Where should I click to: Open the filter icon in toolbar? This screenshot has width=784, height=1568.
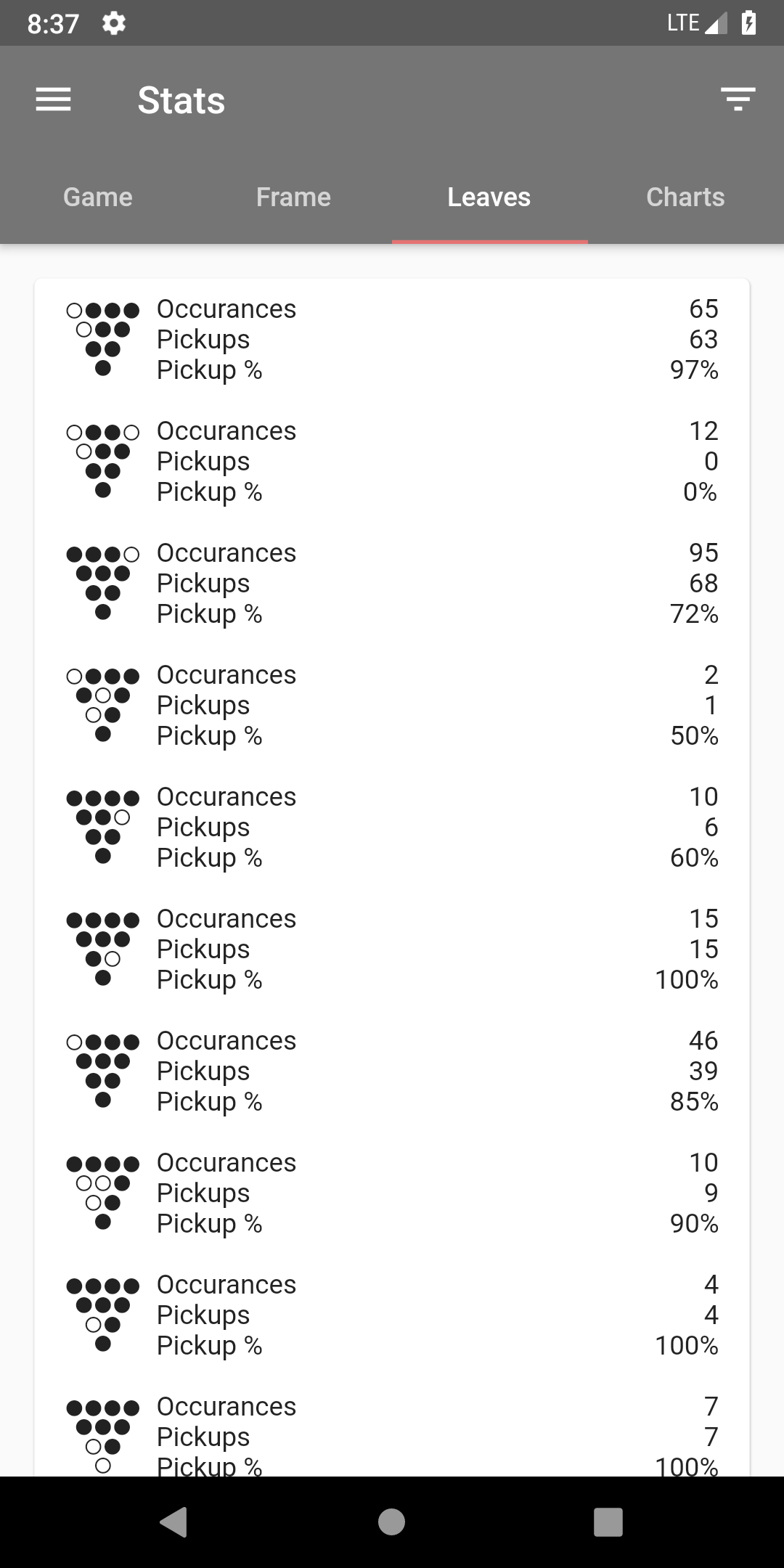[738, 99]
